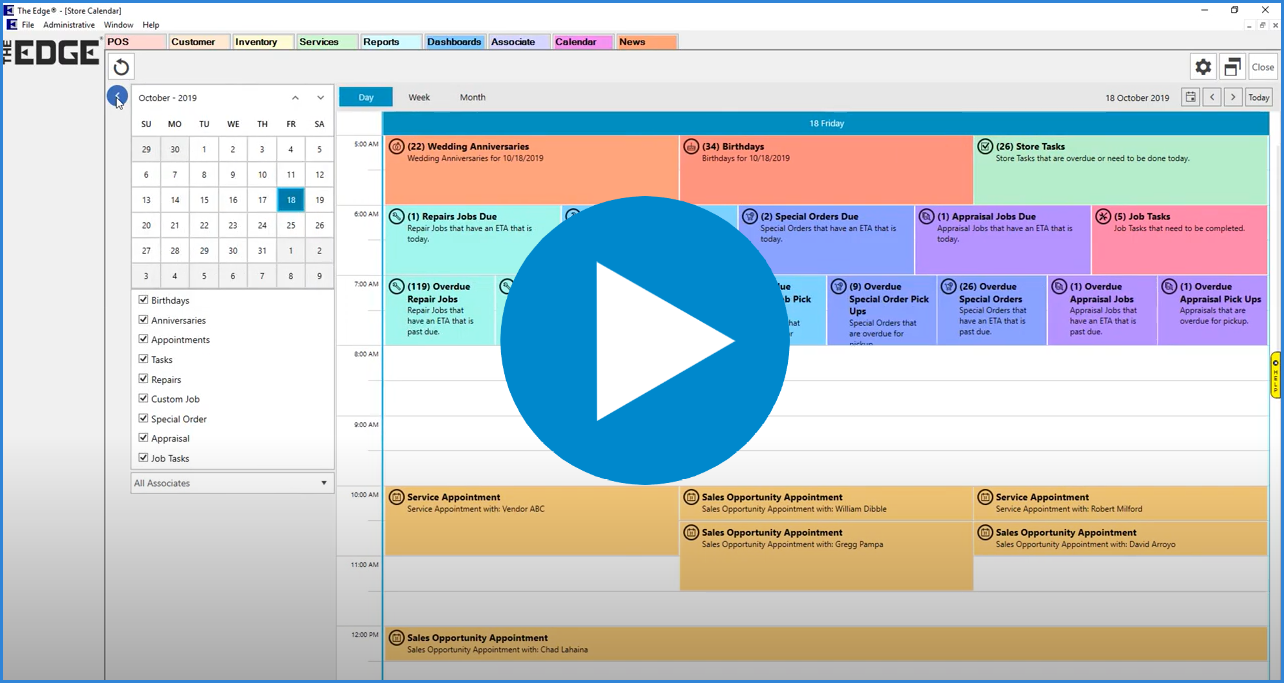
Task: Click October - 2019 month header
Action: coord(168,98)
